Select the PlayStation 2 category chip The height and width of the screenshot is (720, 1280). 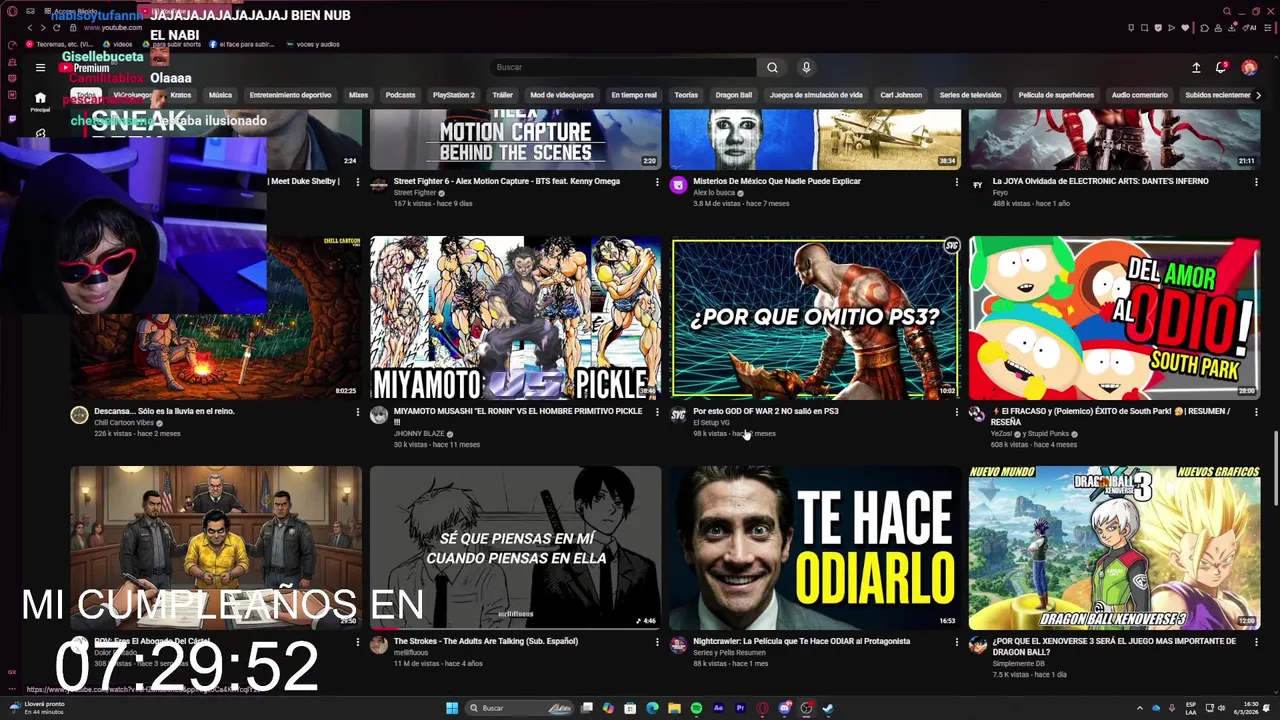(453, 95)
